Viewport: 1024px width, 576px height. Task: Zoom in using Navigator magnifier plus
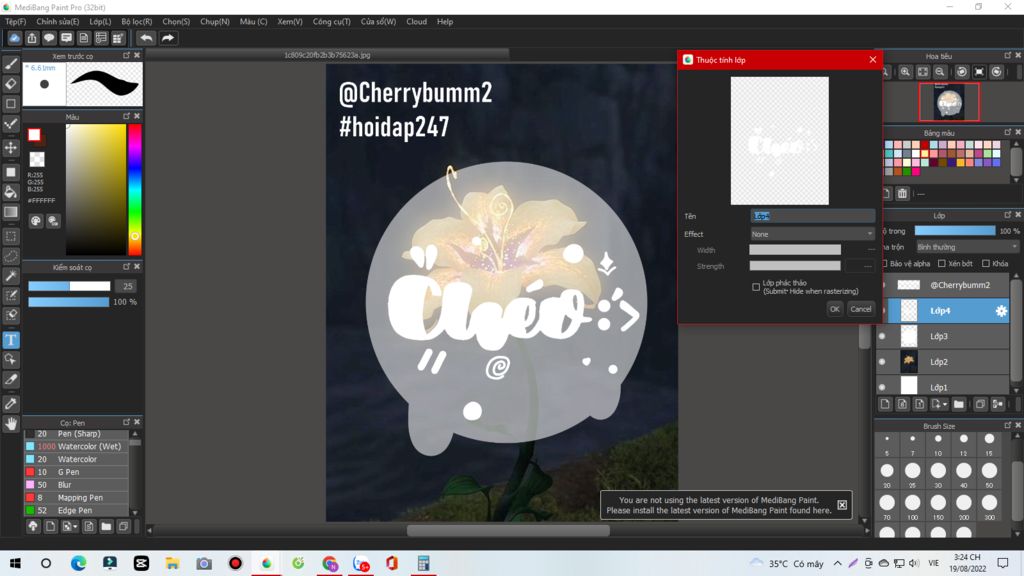(905, 72)
